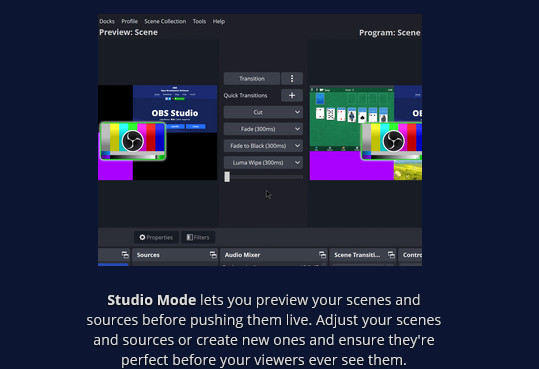Click the Fade to Black (300ms) transition
This screenshot has width=539, height=369.
[258, 146]
